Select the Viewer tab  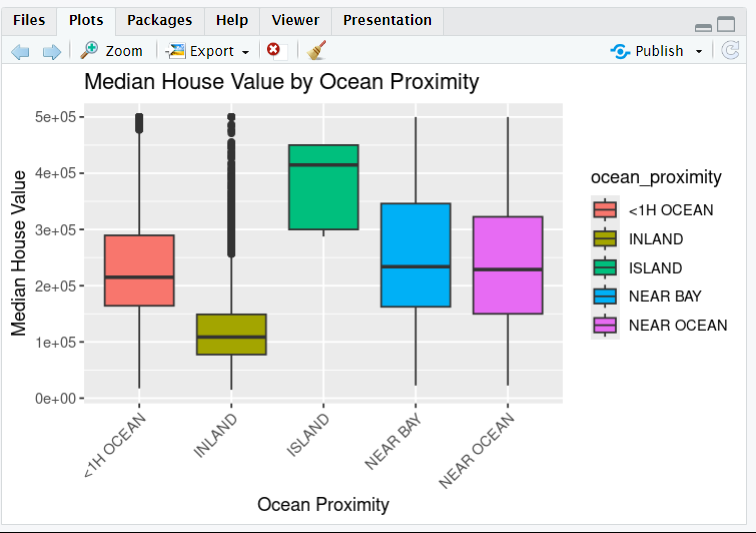pos(295,20)
